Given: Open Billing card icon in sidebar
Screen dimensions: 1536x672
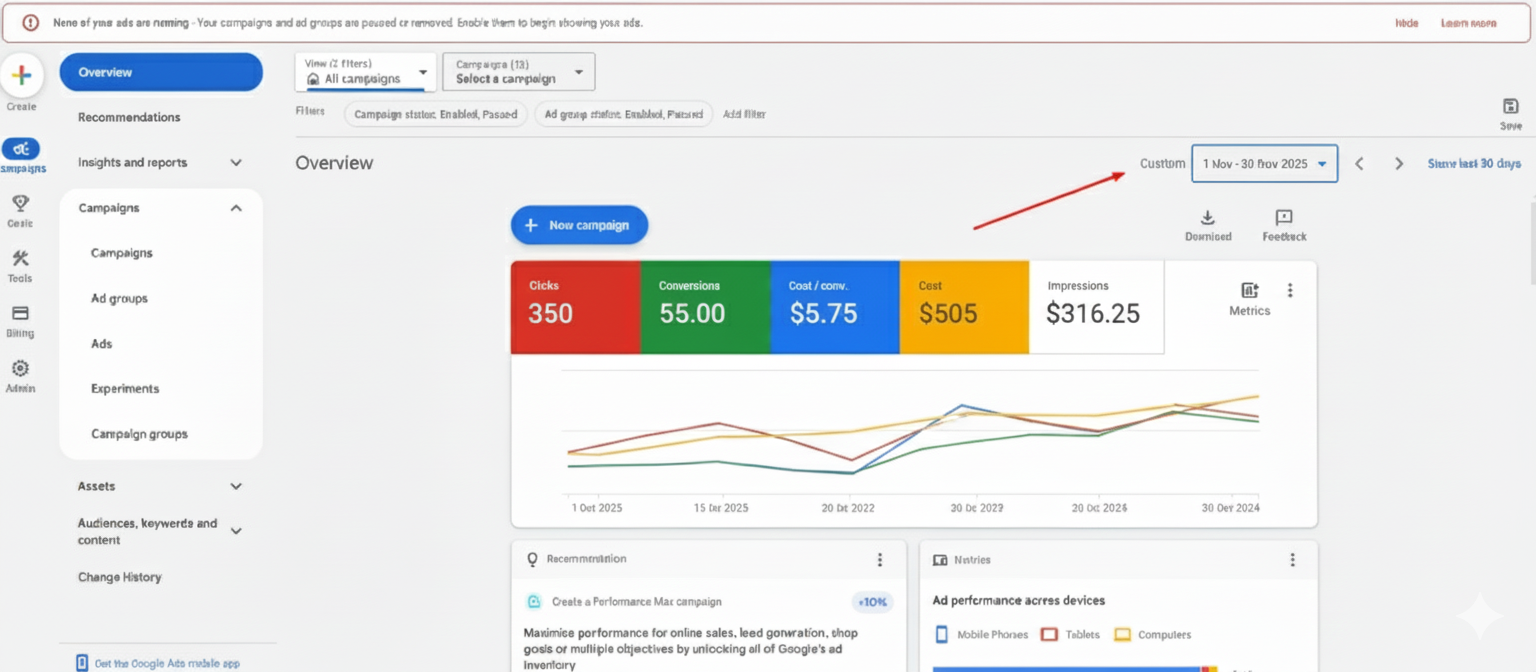Looking at the screenshot, I should click(20, 314).
